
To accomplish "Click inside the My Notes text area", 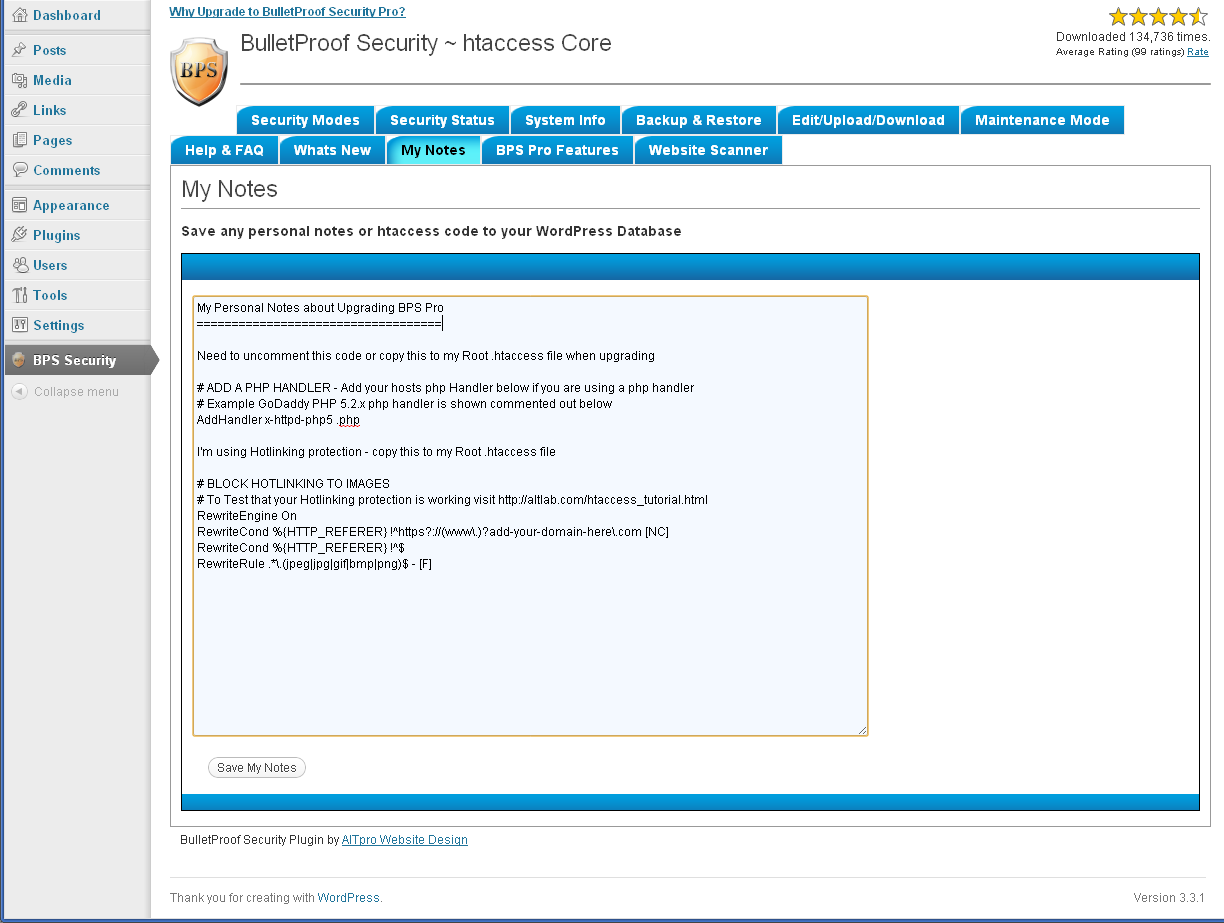I will point(530,516).
